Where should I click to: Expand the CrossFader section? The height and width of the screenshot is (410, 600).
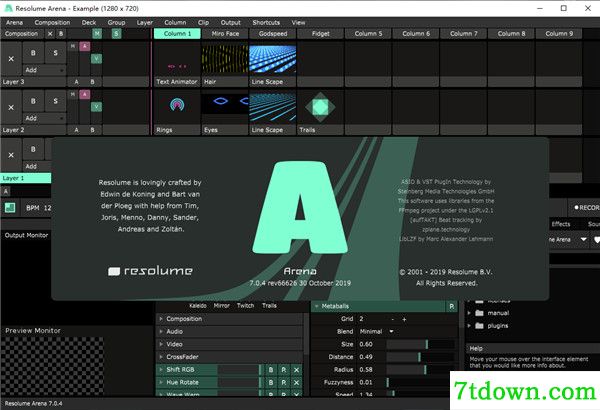[161, 357]
